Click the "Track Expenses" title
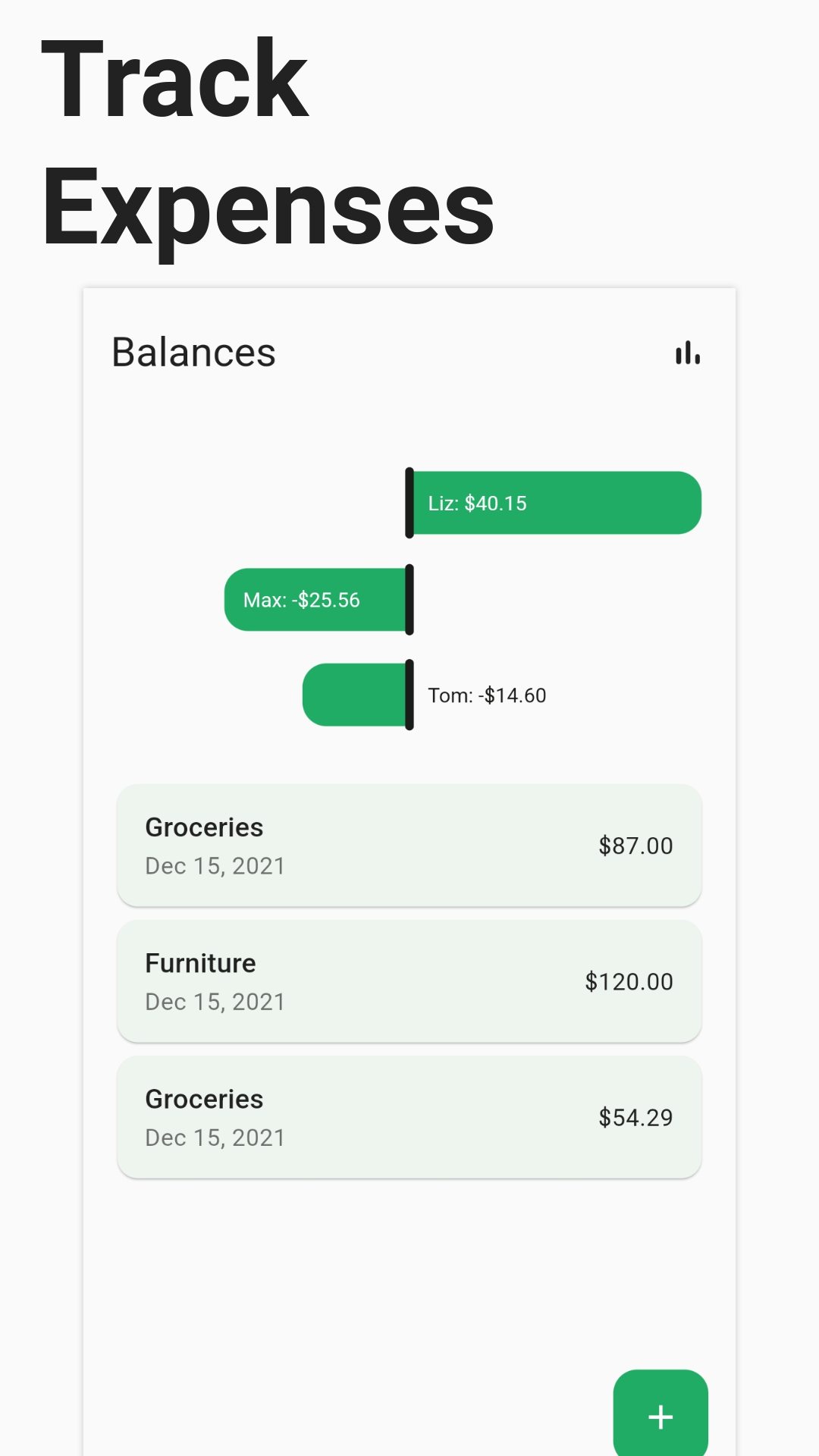This screenshot has height=1456, width=819. click(268, 143)
